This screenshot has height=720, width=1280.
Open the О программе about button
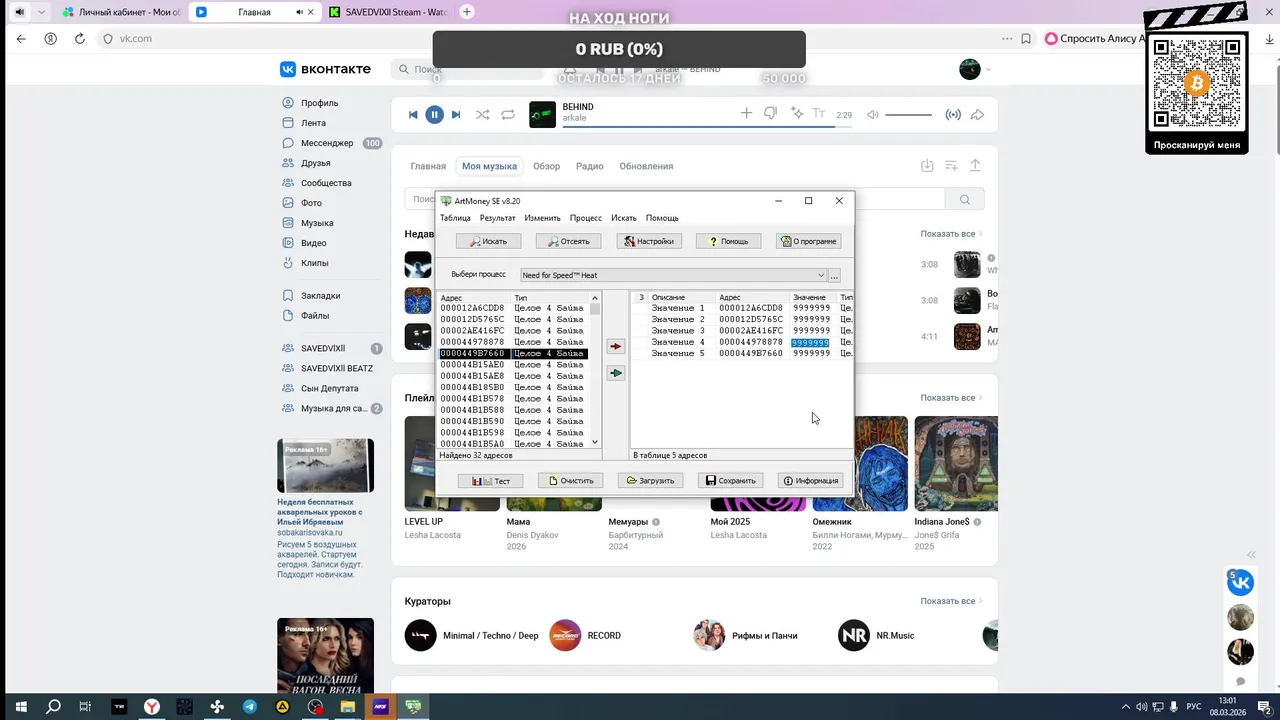point(808,241)
